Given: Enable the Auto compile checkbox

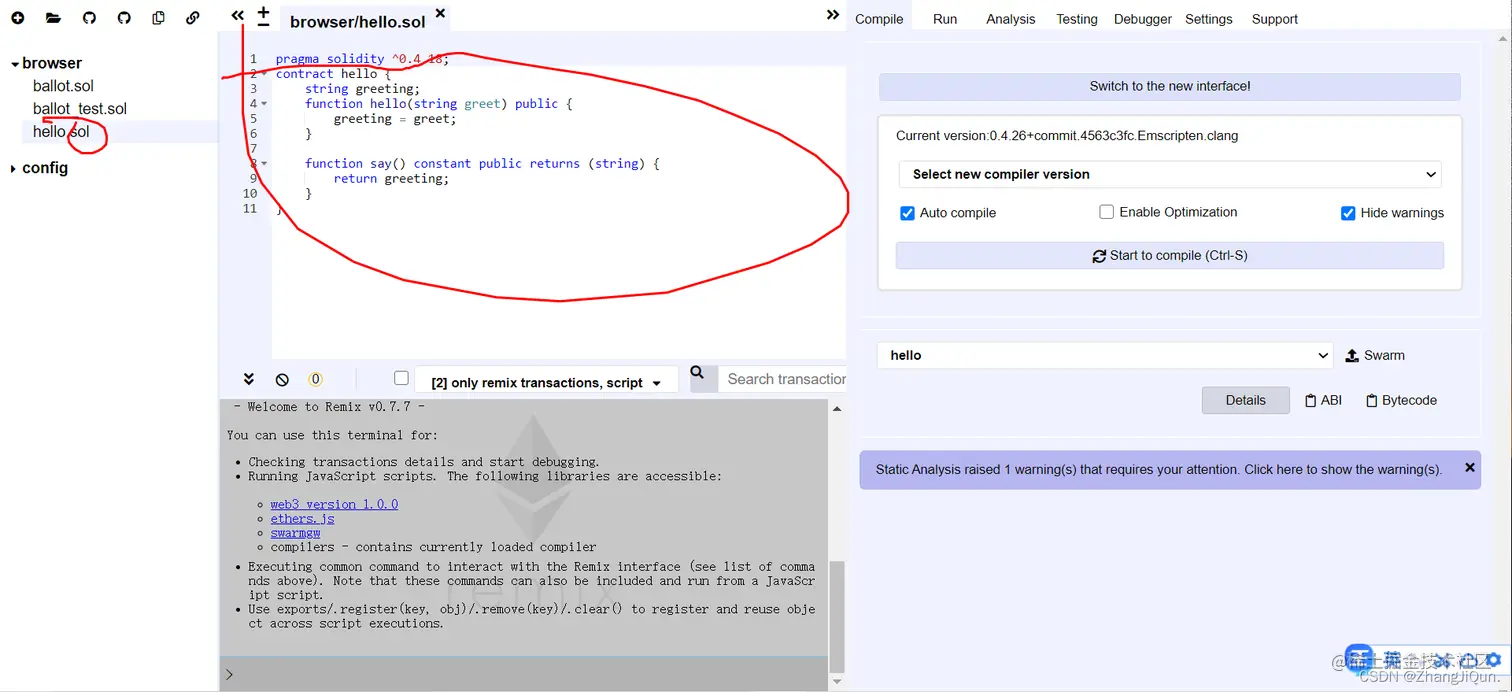Looking at the screenshot, I should point(907,213).
